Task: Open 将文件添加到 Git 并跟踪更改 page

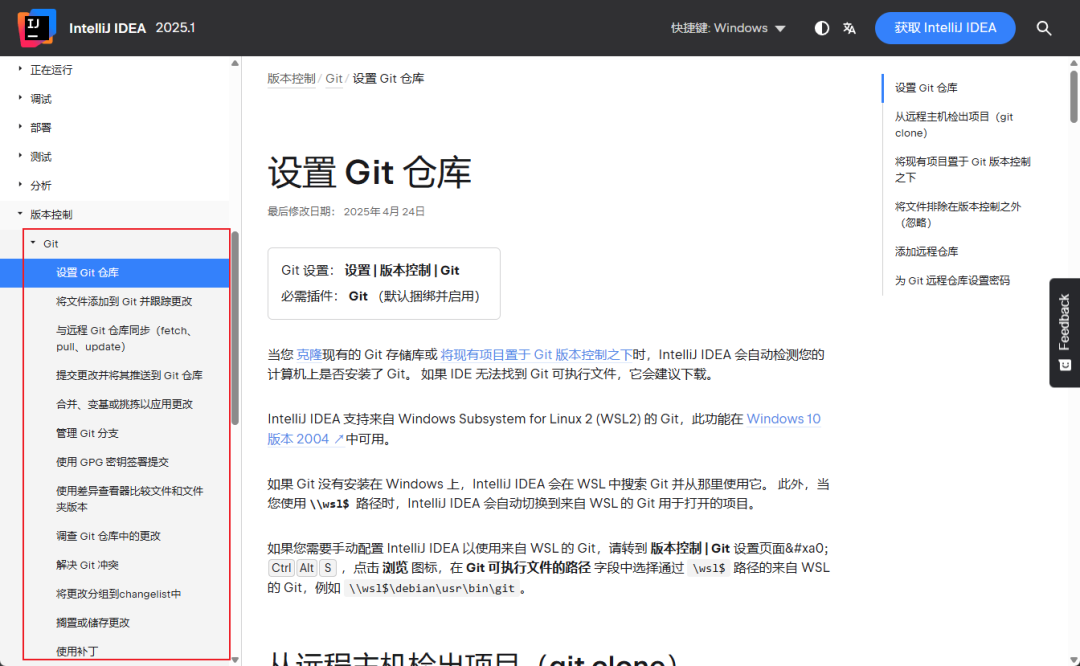Action: (124, 302)
